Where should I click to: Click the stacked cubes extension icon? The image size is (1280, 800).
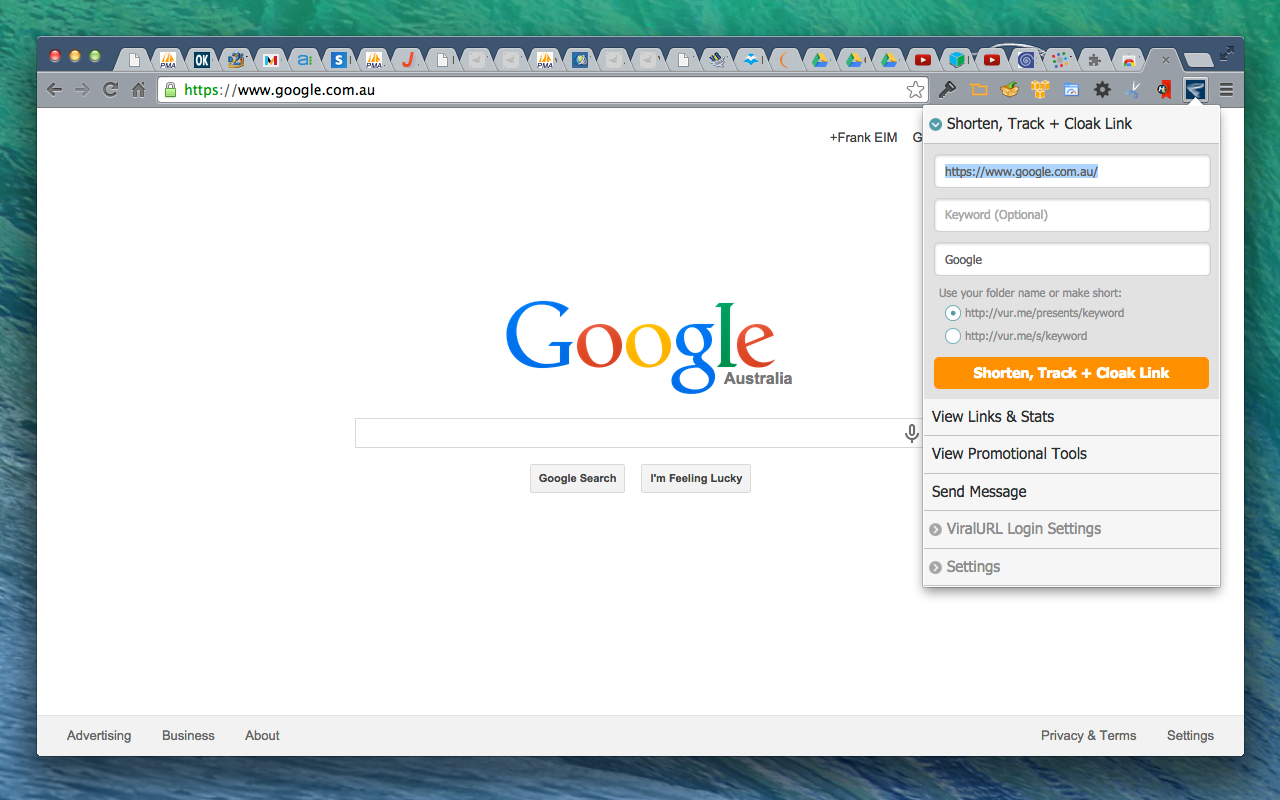pos(1039,89)
